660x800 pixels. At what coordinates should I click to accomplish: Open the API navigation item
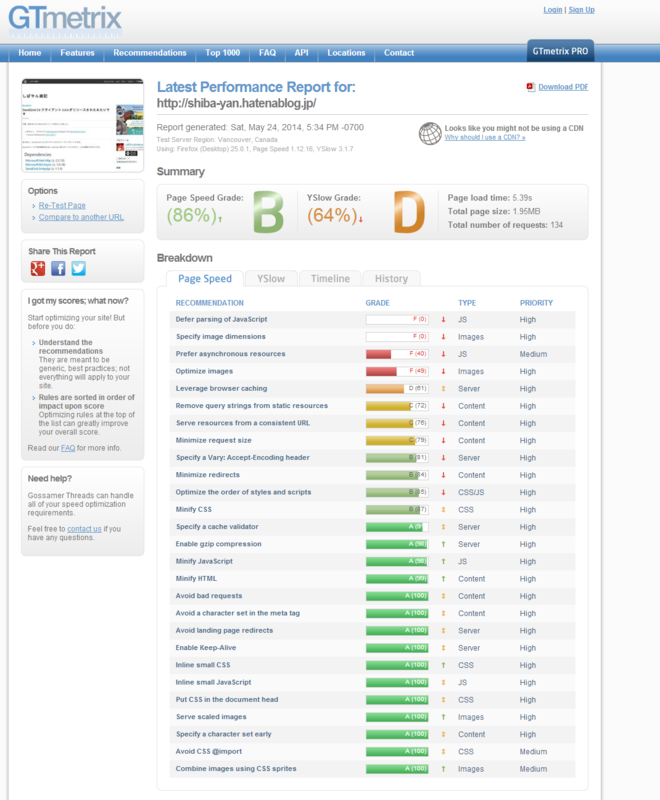tap(301, 53)
